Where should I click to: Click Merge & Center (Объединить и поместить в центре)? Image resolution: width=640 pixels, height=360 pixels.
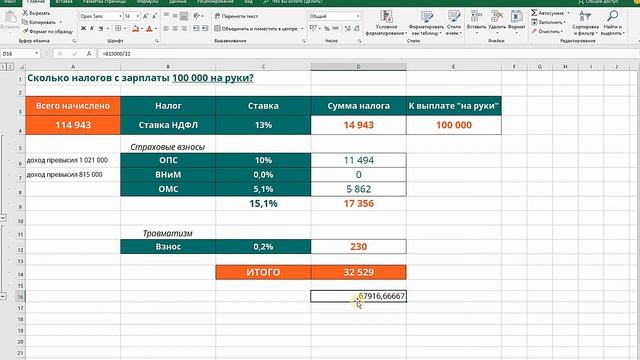coord(256,29)
